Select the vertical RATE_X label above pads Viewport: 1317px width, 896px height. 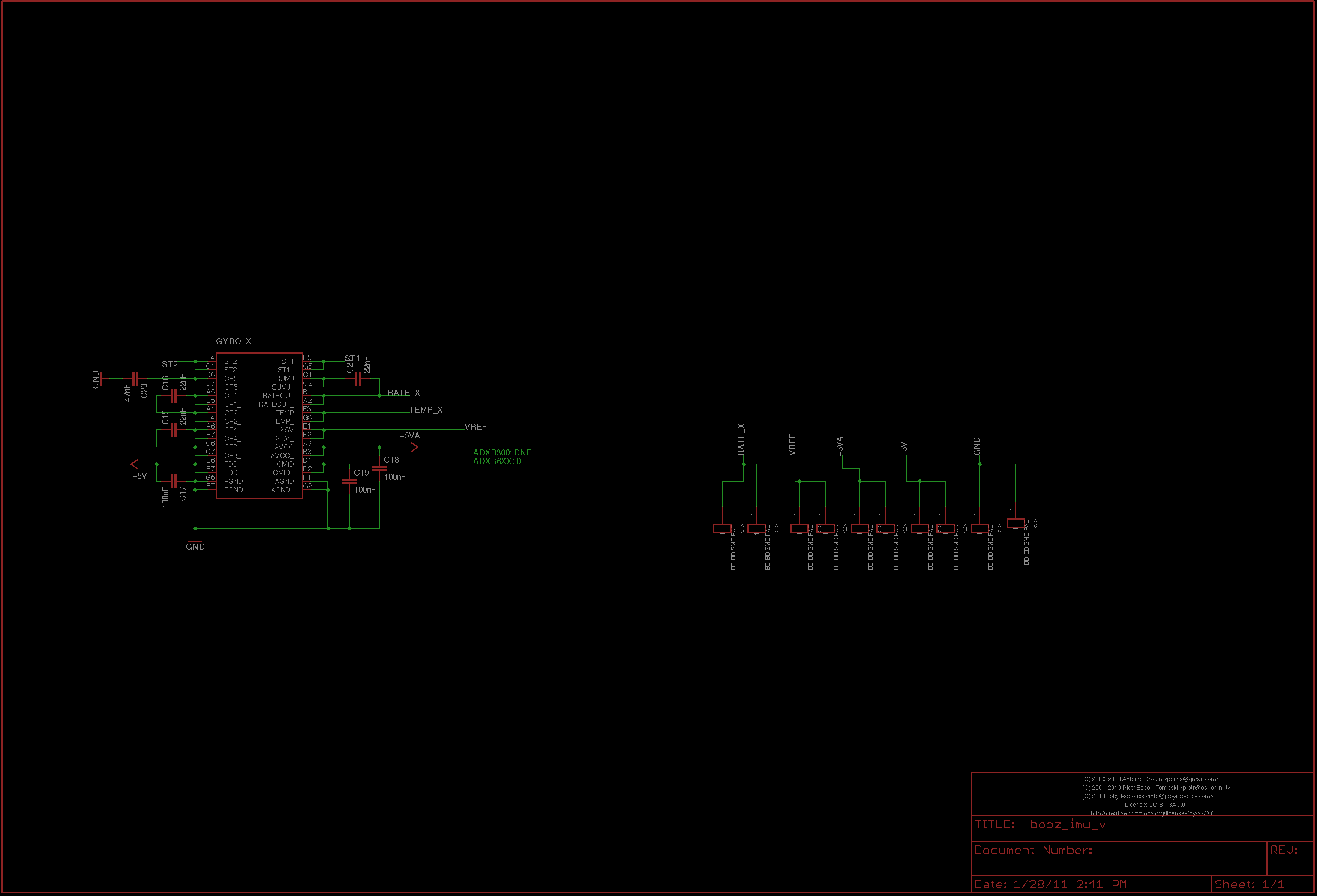[741, 439]
